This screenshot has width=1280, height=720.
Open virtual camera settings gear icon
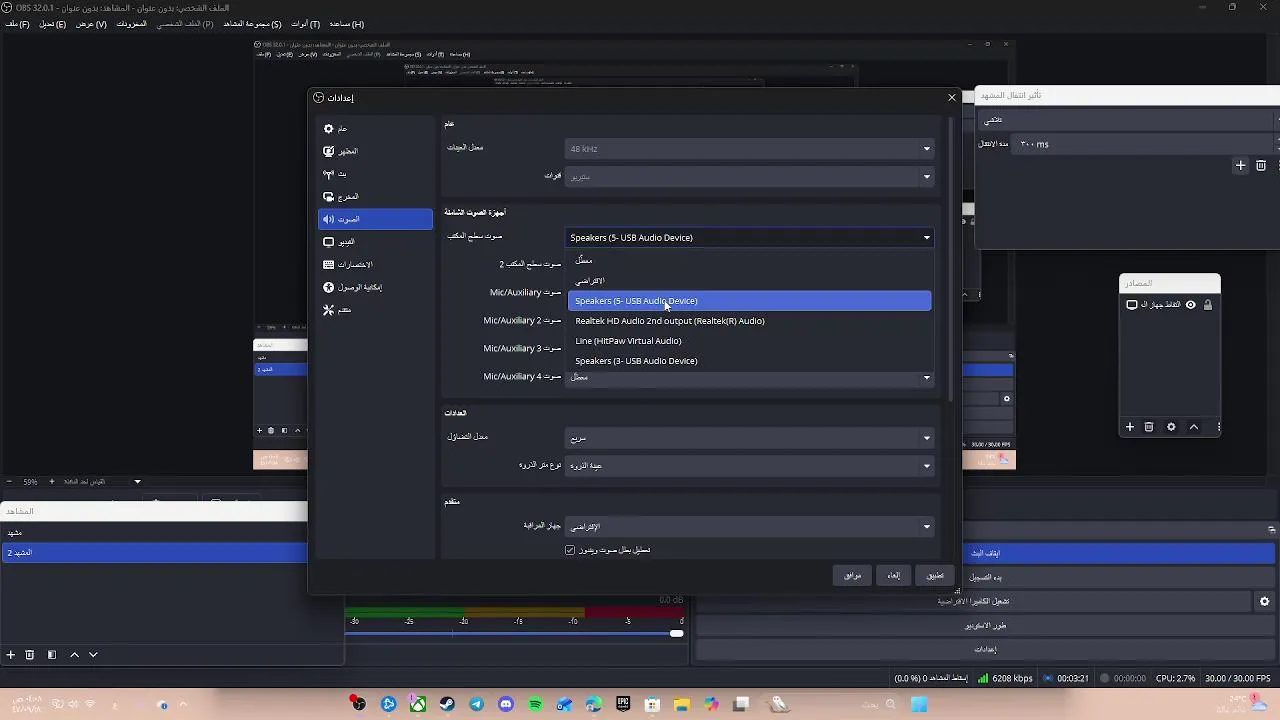point(1264,601)
